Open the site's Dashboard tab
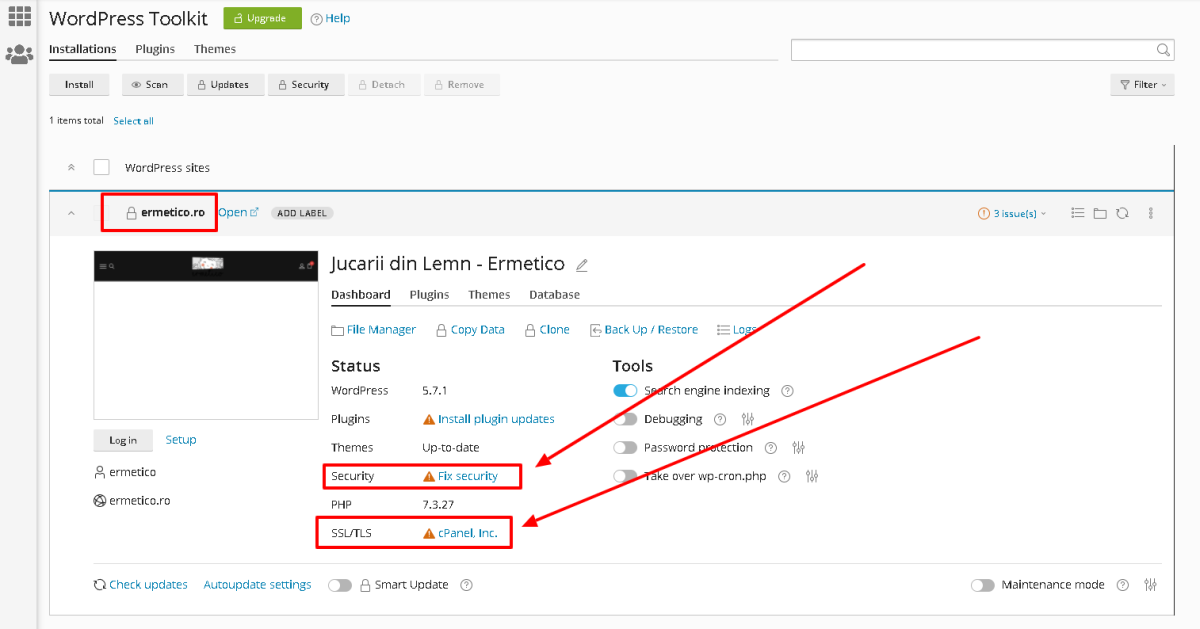The image size is (1200, 629). 361,295
